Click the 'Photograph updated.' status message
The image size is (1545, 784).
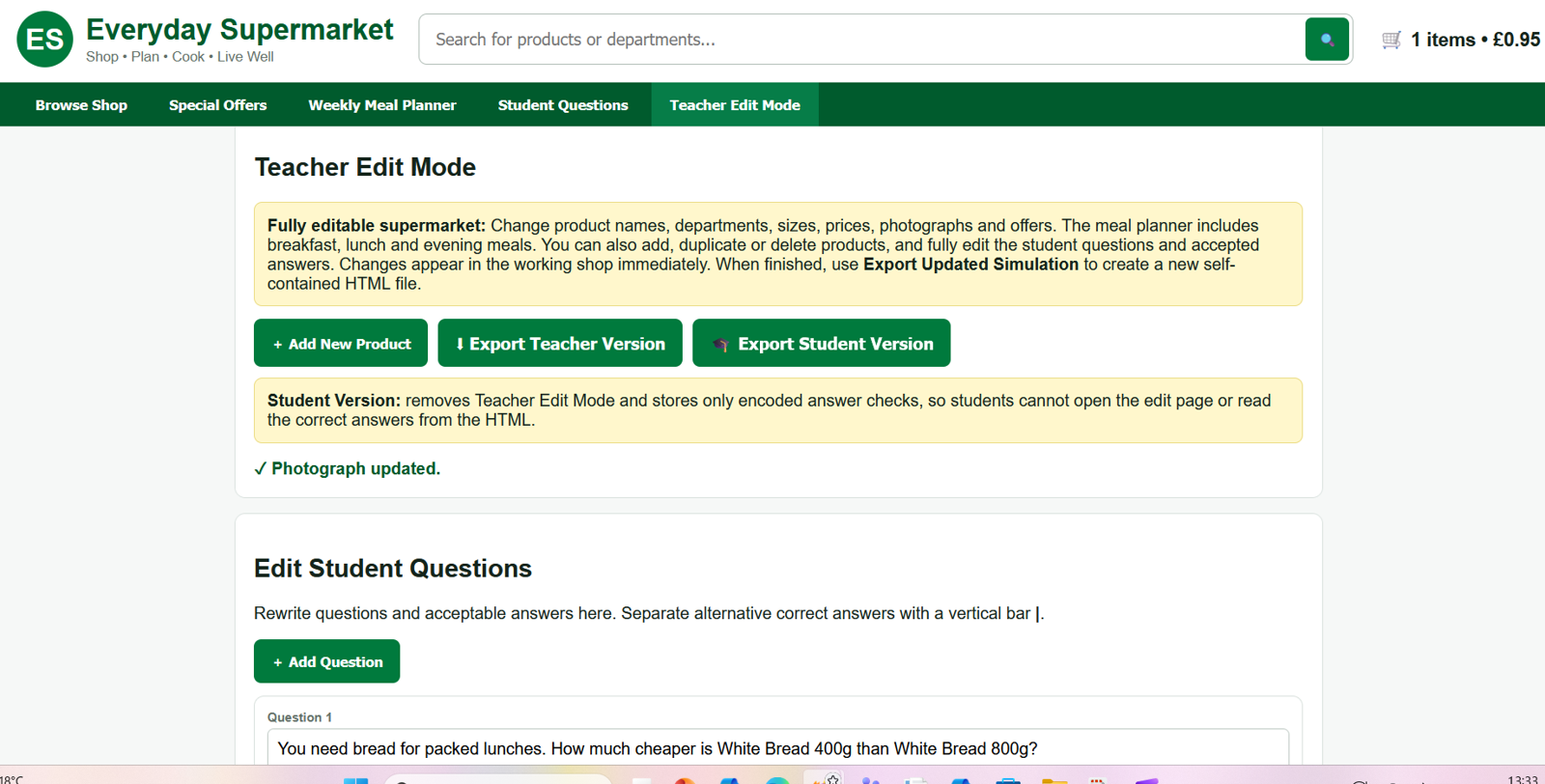348,468
